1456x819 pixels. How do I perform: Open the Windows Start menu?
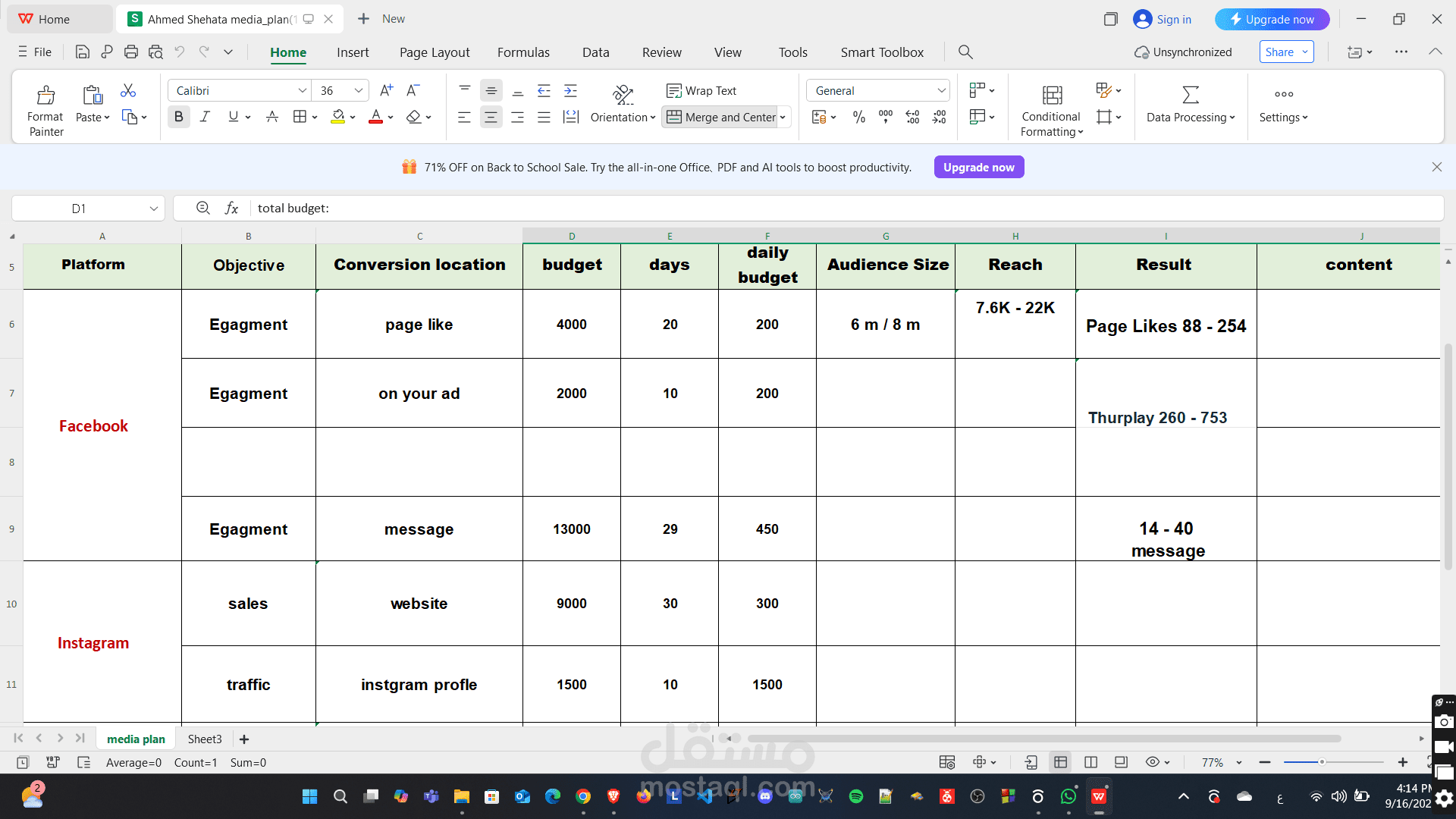coord(309,796)
